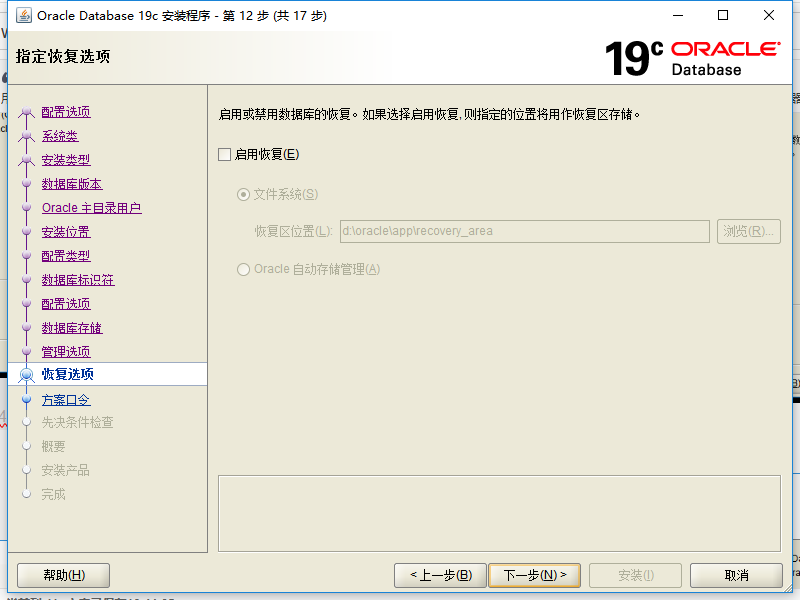This screenshot has width=800, height=600.
Task: Click the empty message area box
Action: 499,513
